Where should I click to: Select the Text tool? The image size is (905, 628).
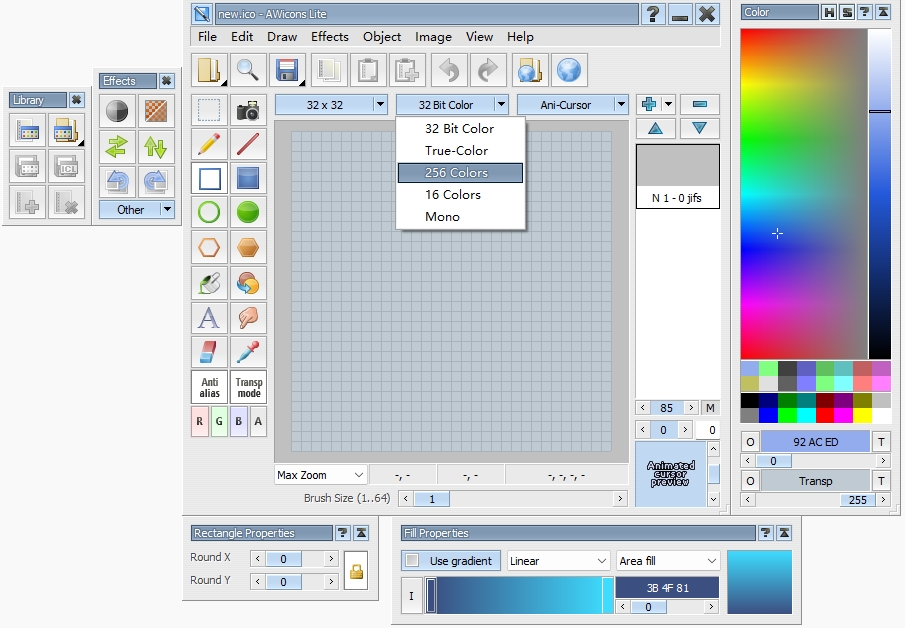(209, 317)
